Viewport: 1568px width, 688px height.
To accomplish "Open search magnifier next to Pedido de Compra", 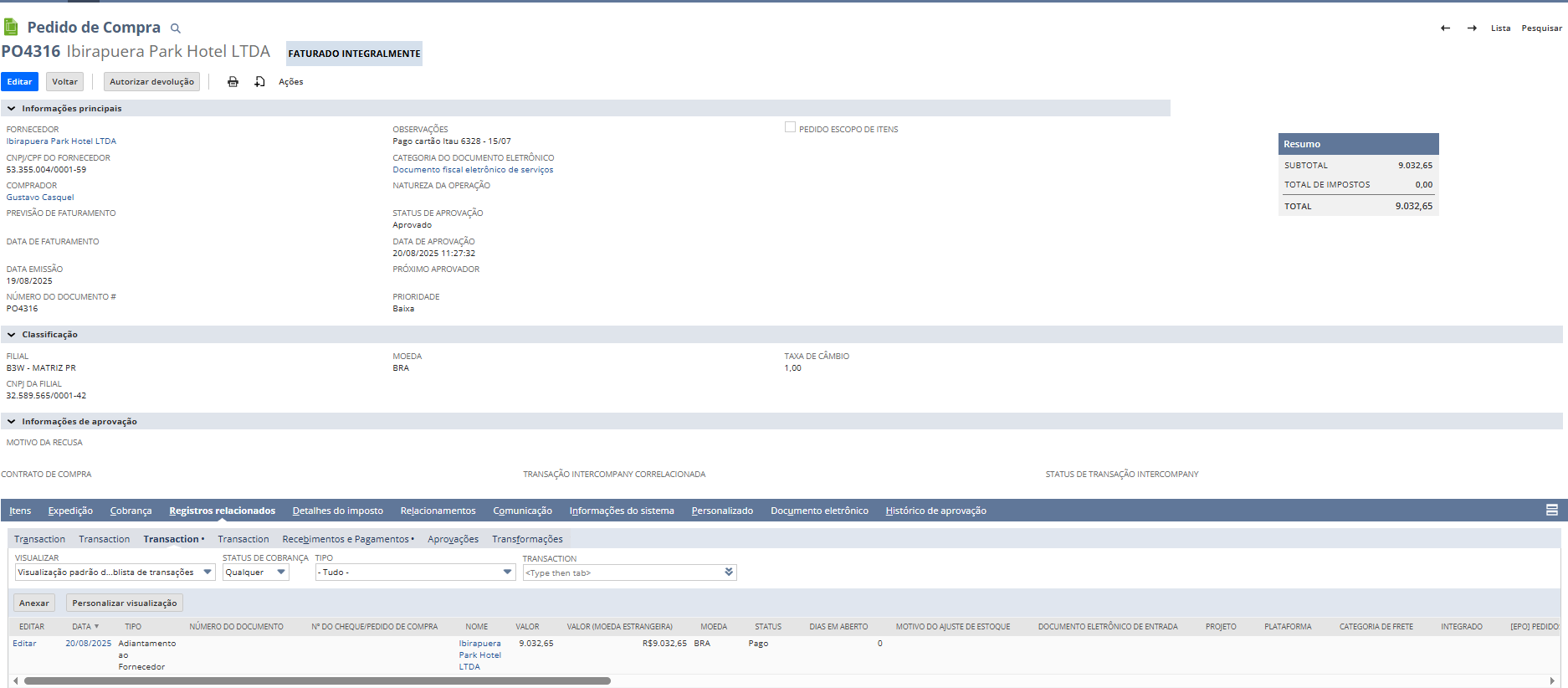I will coord(176,28).
